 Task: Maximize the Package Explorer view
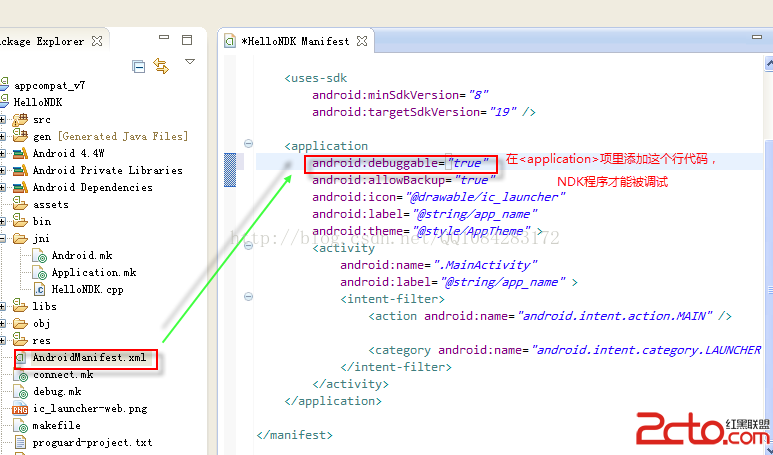[187, 40]
